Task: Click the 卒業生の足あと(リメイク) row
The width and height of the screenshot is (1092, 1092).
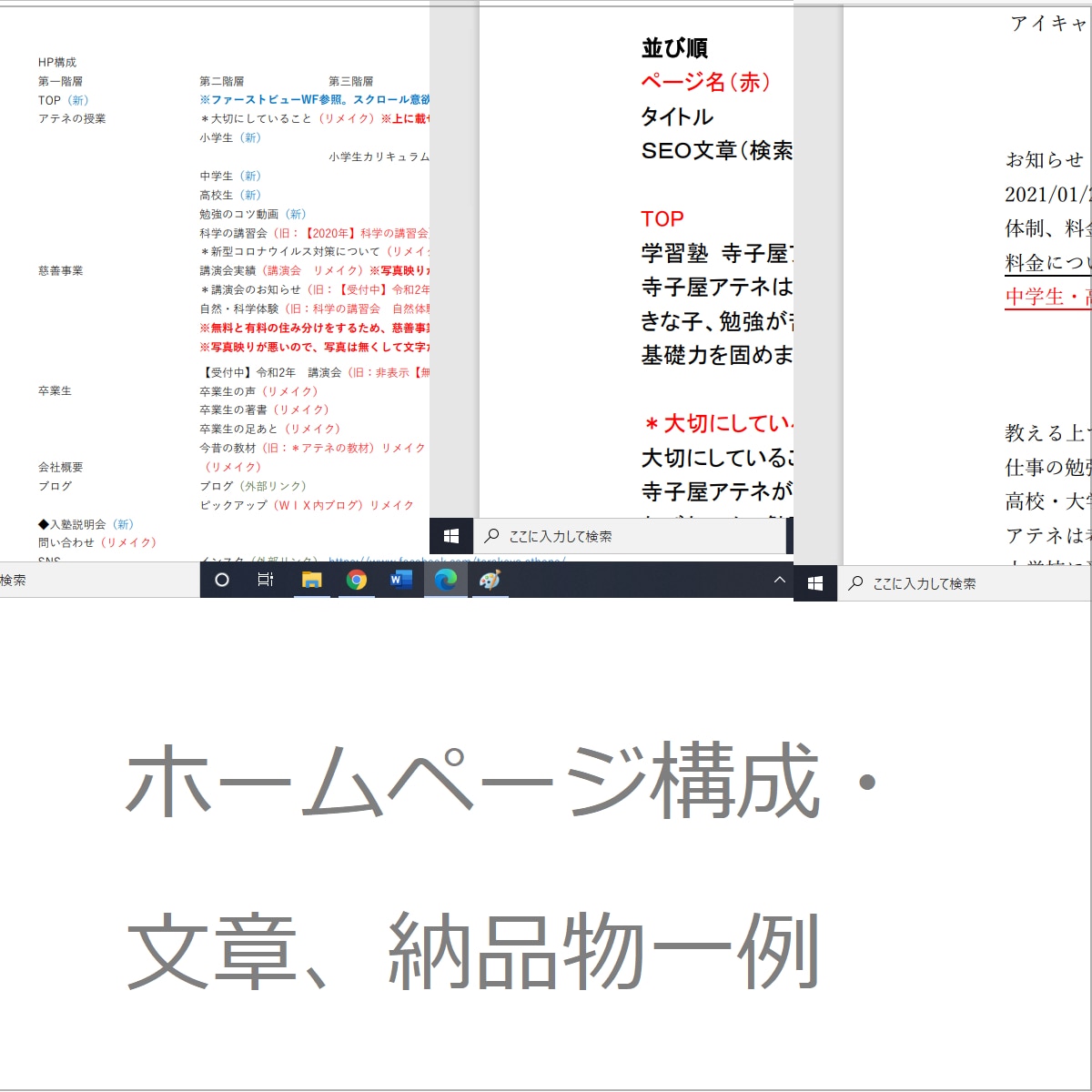Action: tap(270, 429)
